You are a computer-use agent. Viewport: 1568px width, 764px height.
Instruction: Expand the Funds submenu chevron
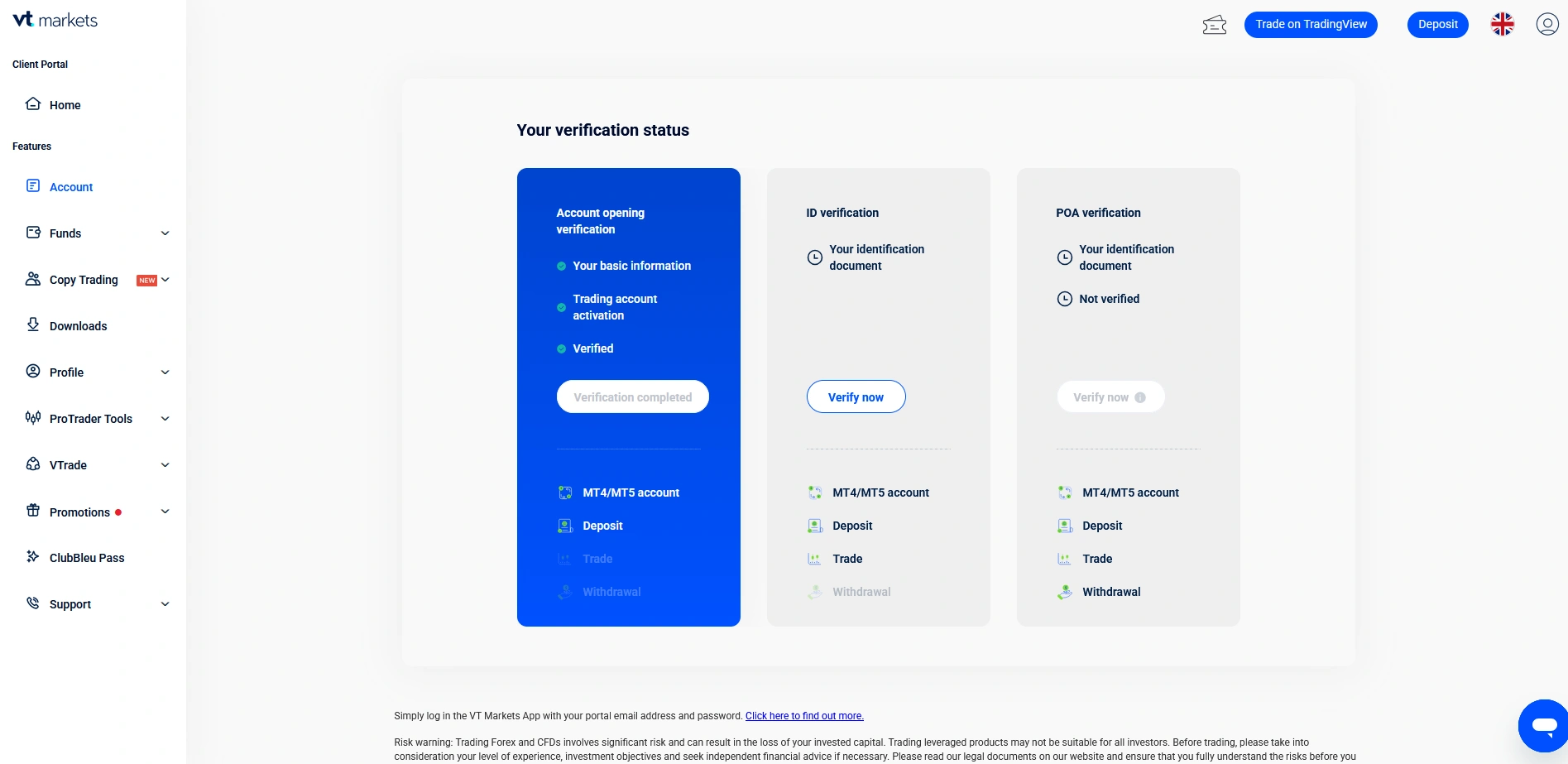click(x=165, y=233)
